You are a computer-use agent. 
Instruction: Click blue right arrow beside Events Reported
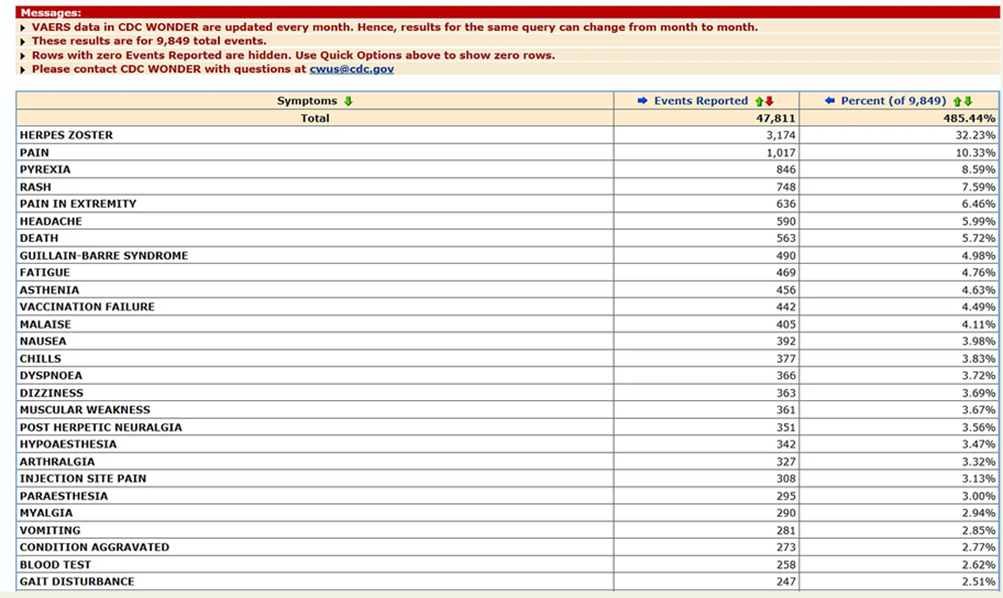642,100
